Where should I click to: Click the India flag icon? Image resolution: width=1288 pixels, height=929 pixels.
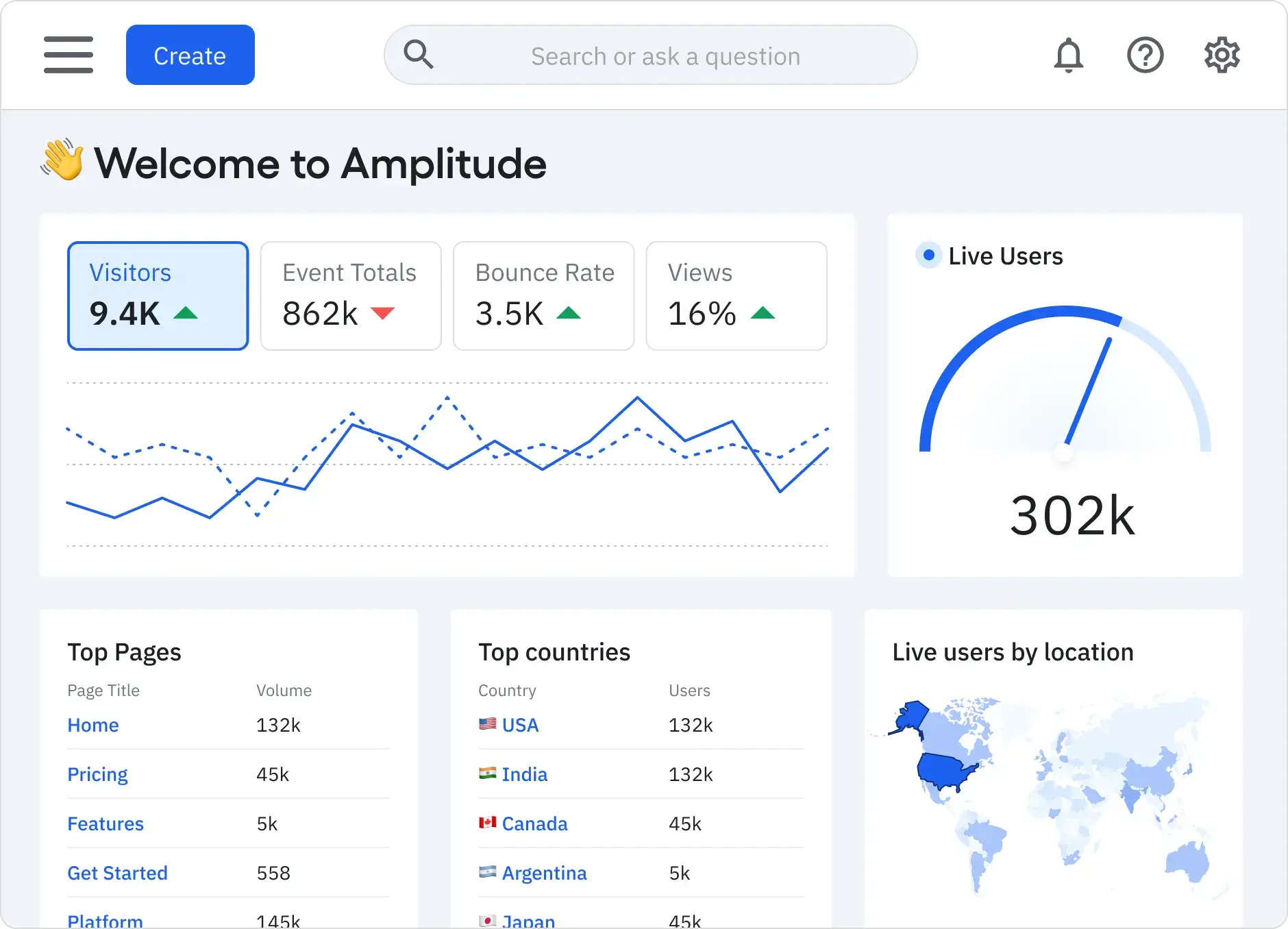487,773
